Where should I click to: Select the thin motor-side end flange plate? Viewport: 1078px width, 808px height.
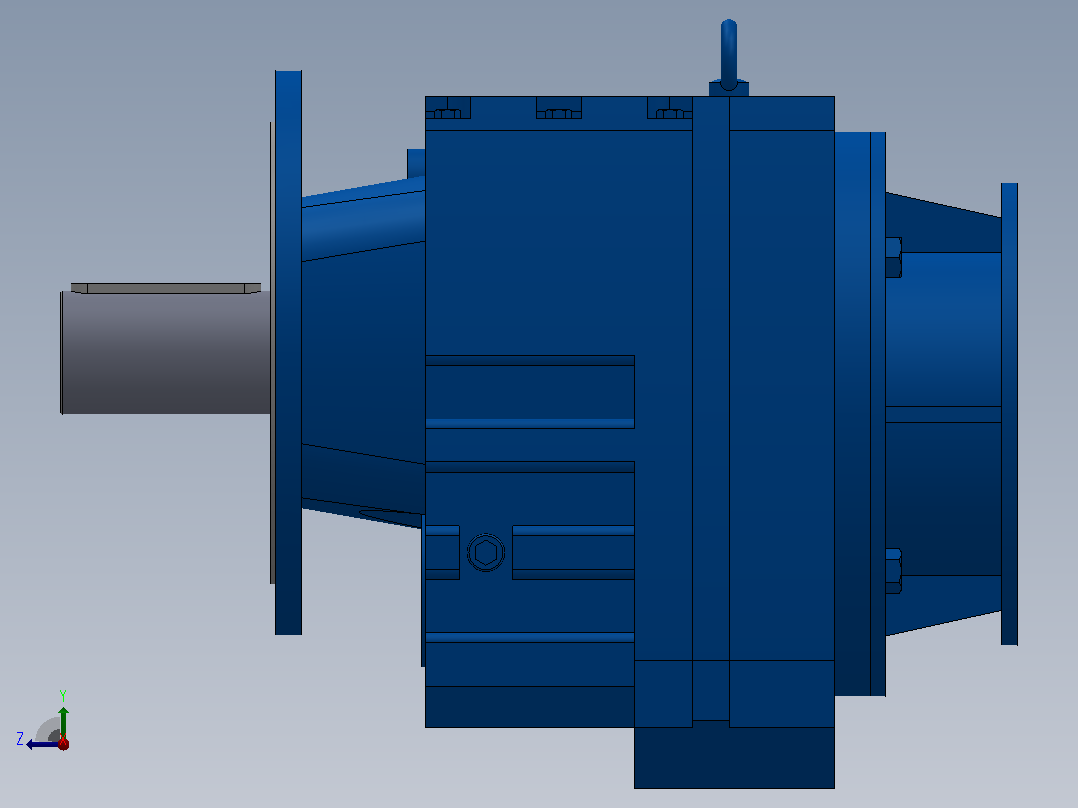[x=1009, y=414]
